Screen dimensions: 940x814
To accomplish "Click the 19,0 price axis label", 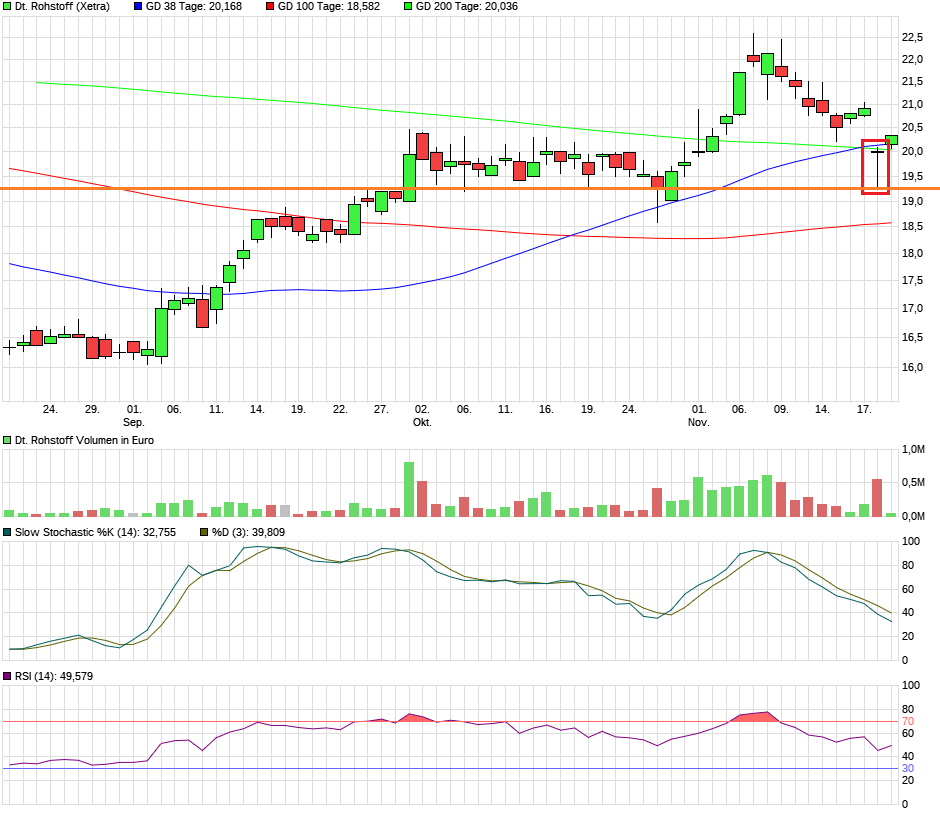I will point(912,202).
